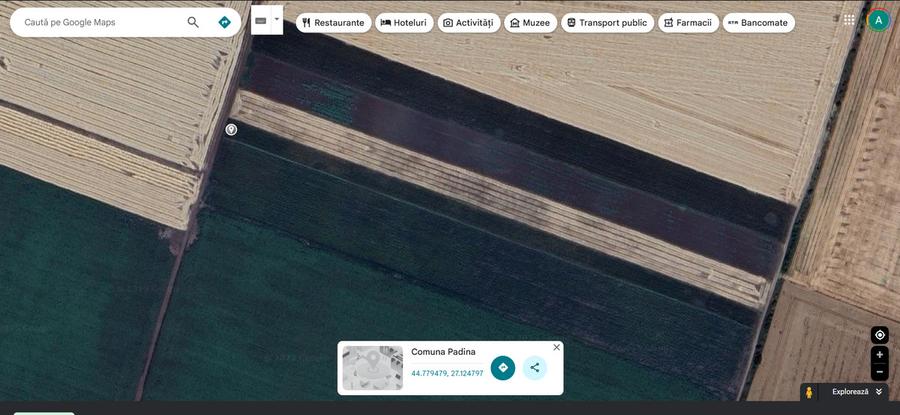Select the Bancomate category chip

(758, 22)
